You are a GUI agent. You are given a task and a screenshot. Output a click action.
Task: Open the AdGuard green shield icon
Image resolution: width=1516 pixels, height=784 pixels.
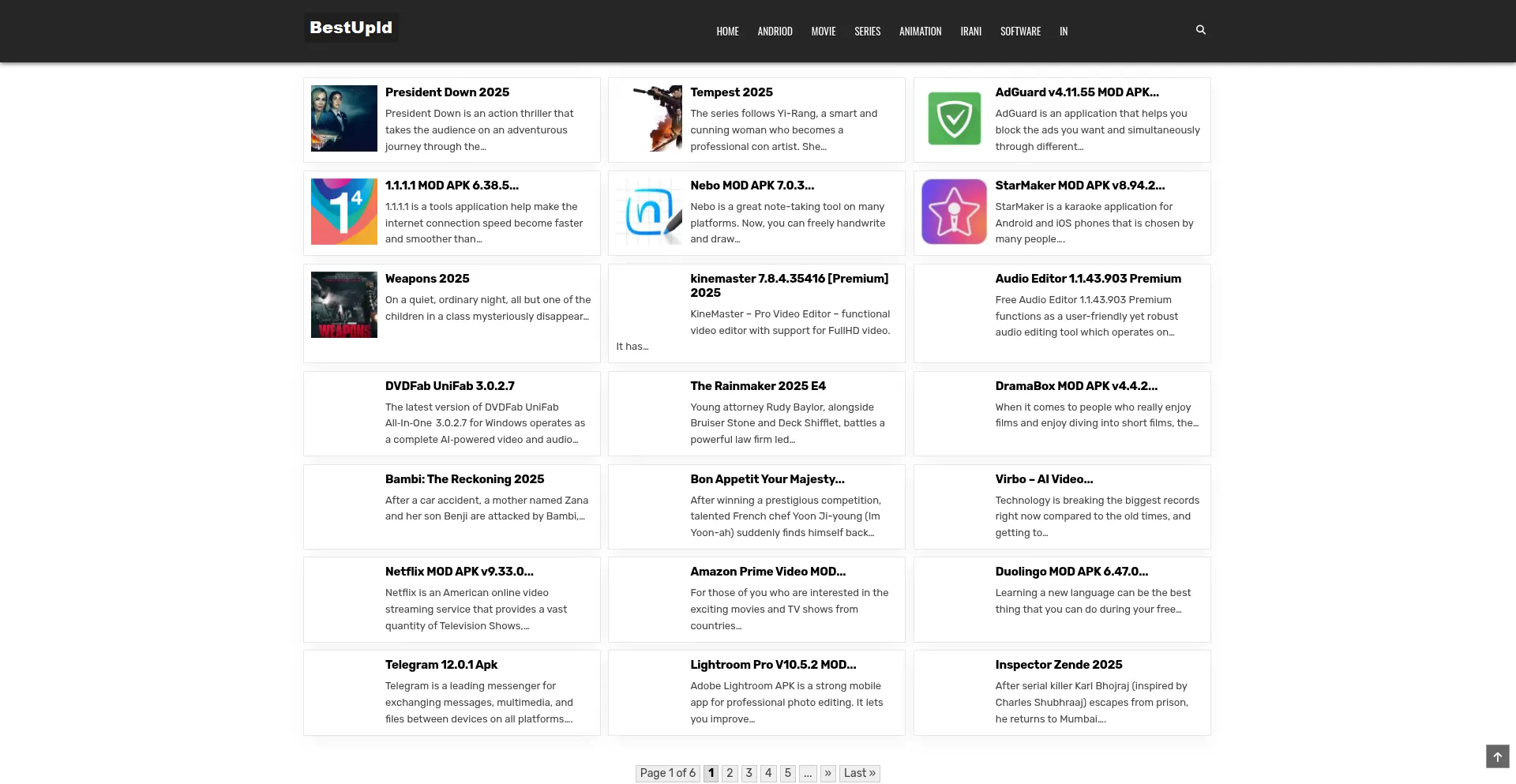[954, 118]
